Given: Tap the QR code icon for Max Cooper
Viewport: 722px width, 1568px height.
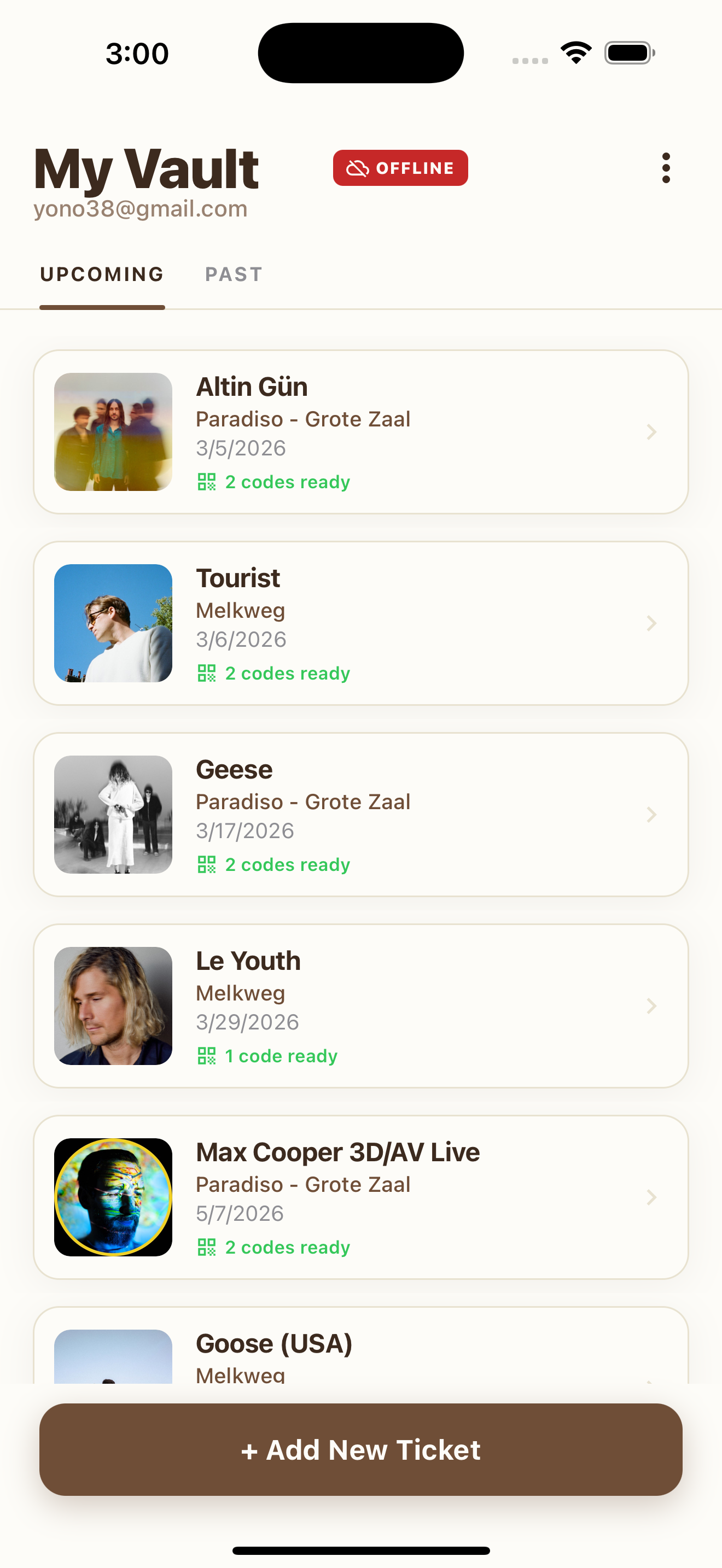Looking at the screenshot, I should pyautogui.click(x=206, y=1247).
